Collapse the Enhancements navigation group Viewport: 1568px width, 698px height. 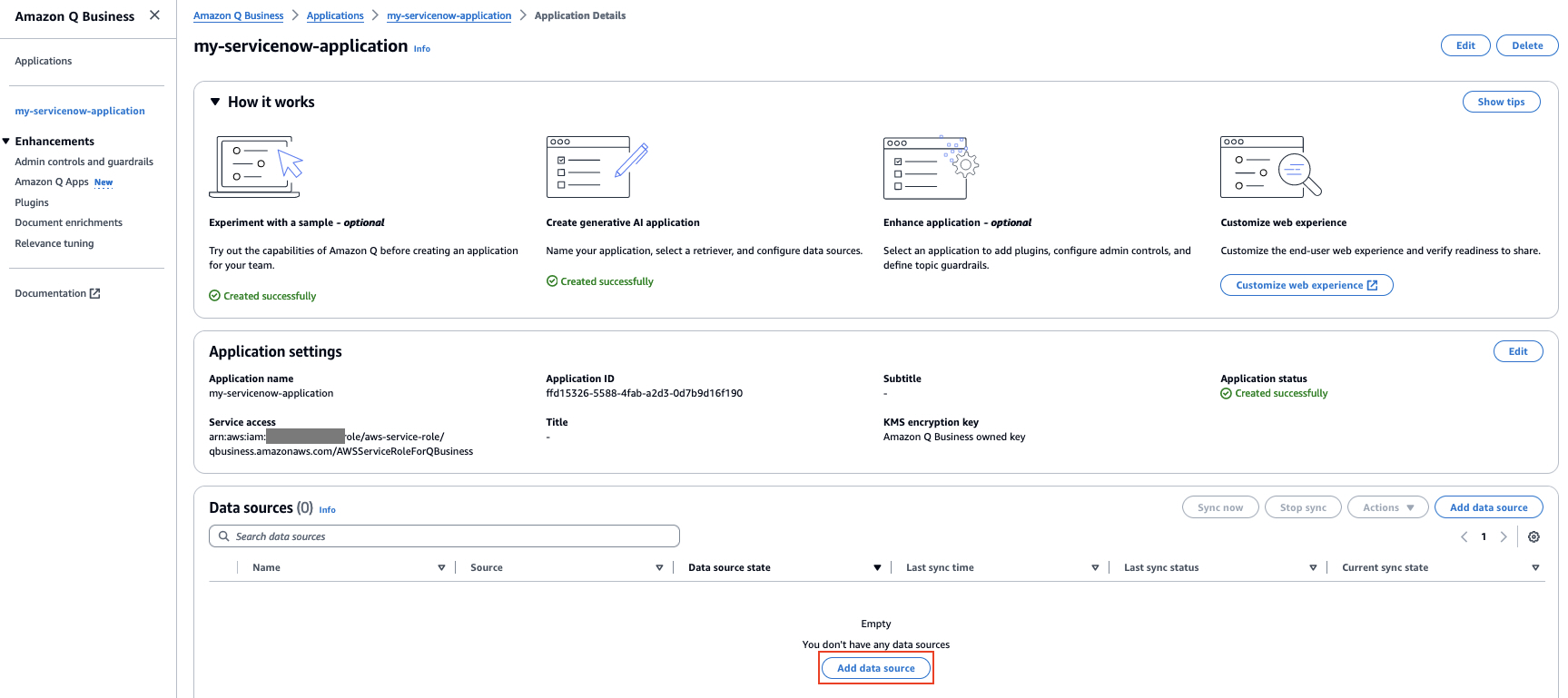point(6,142)
